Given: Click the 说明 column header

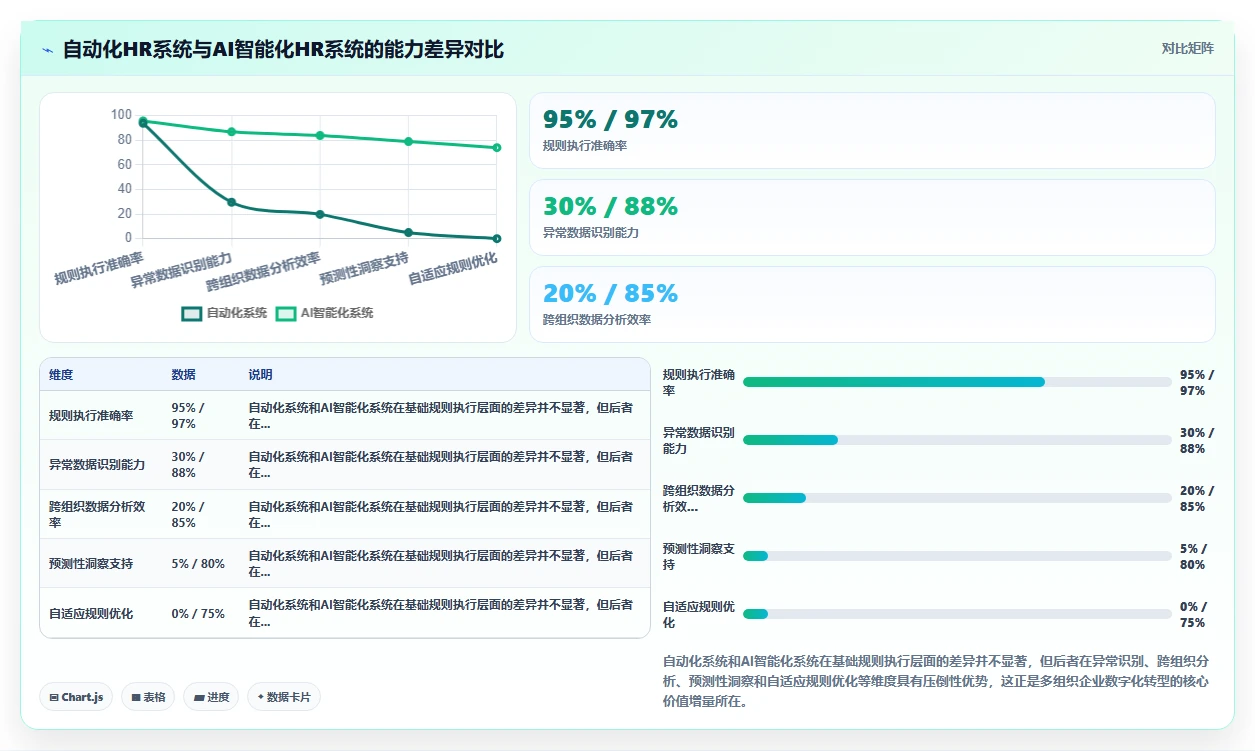Looking at the screenshot, I should click(260, 375).
